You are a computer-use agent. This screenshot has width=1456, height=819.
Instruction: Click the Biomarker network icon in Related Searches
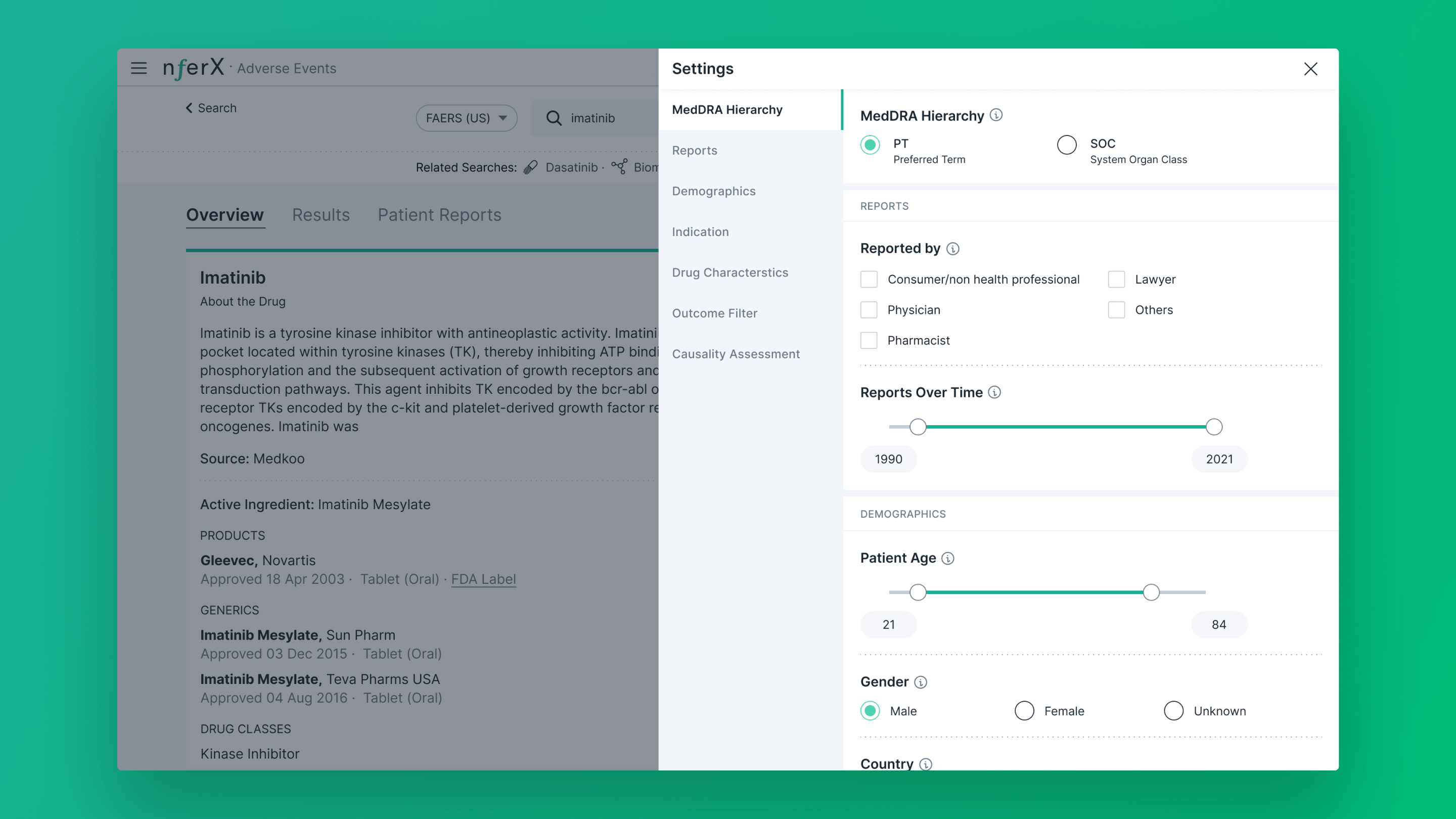tap(619, 167)
